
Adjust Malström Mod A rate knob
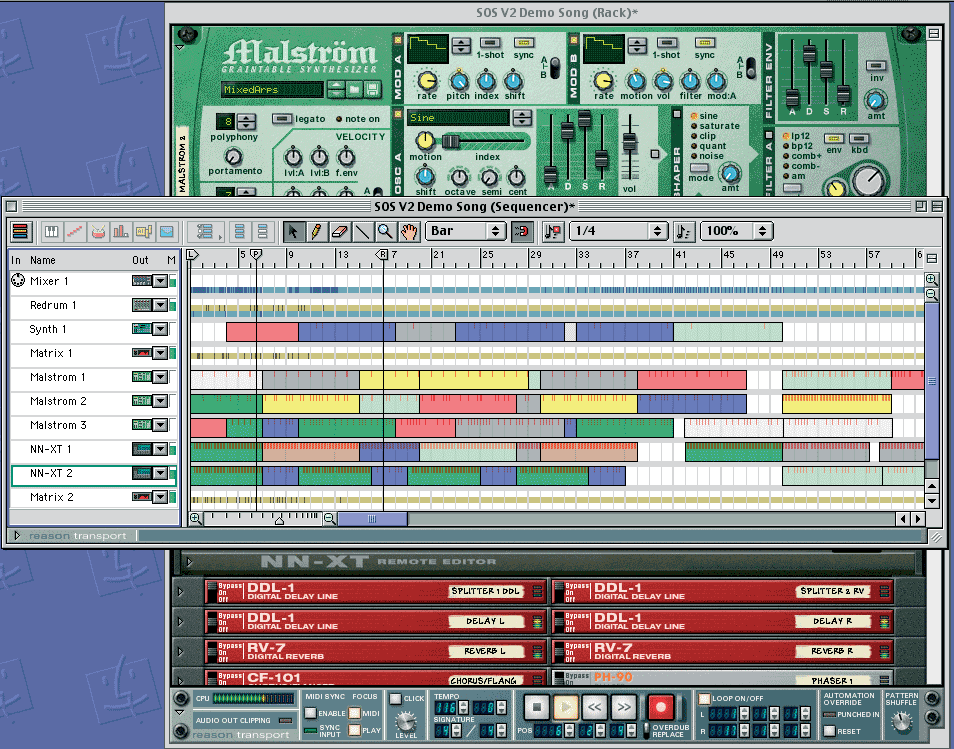[427, 81]
